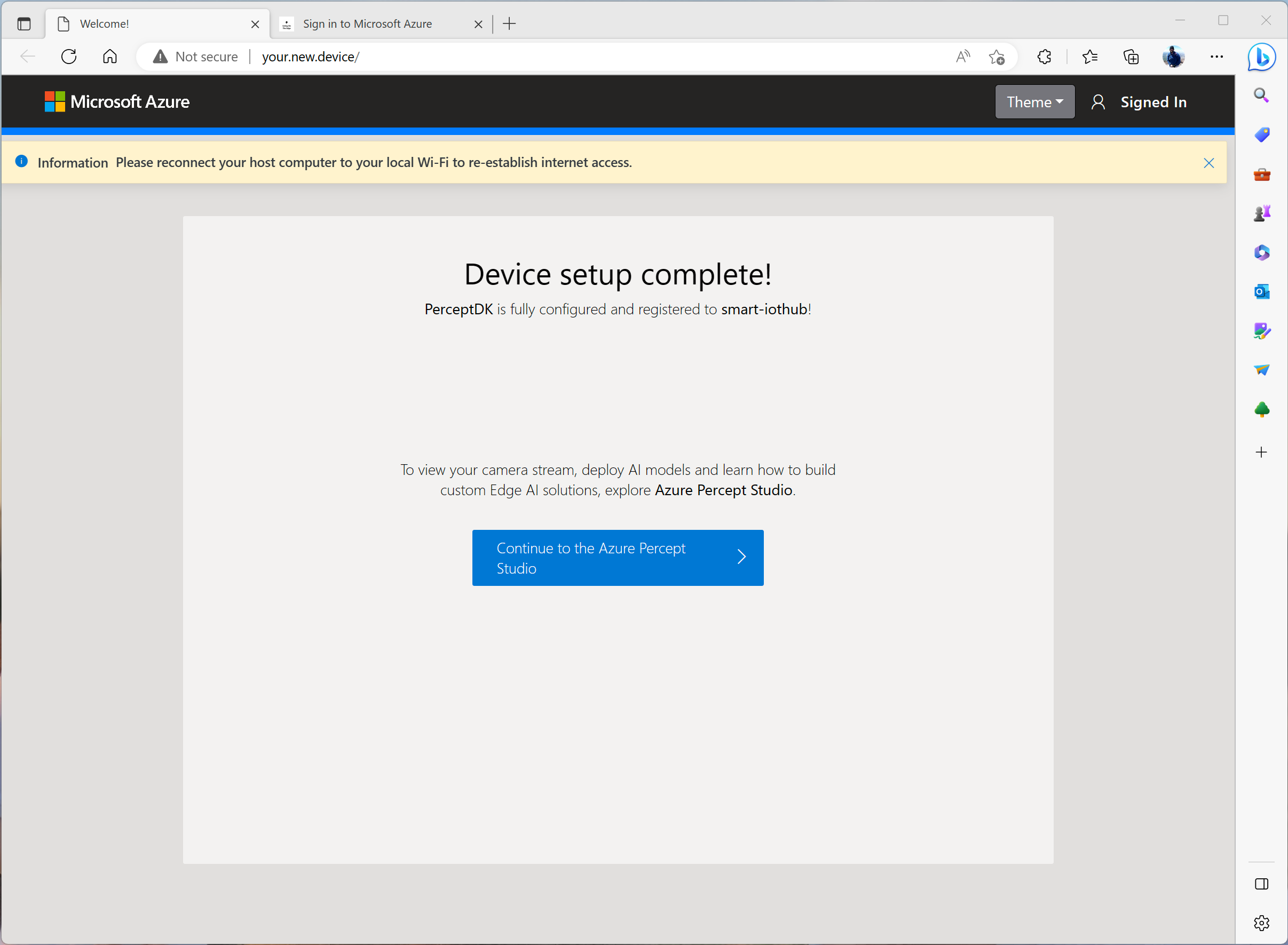Open the Shopping tag sidebar icon
The height and width of the screenshot is (945, 1288).
pos(1262,134)
